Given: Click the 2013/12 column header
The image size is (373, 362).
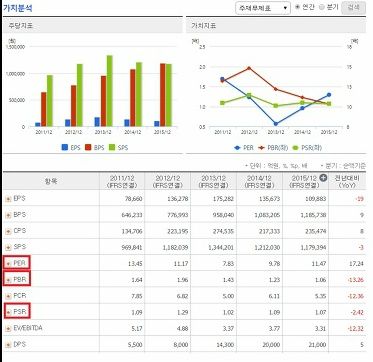Looking at the screenshot, I should (x=214, y=181).
